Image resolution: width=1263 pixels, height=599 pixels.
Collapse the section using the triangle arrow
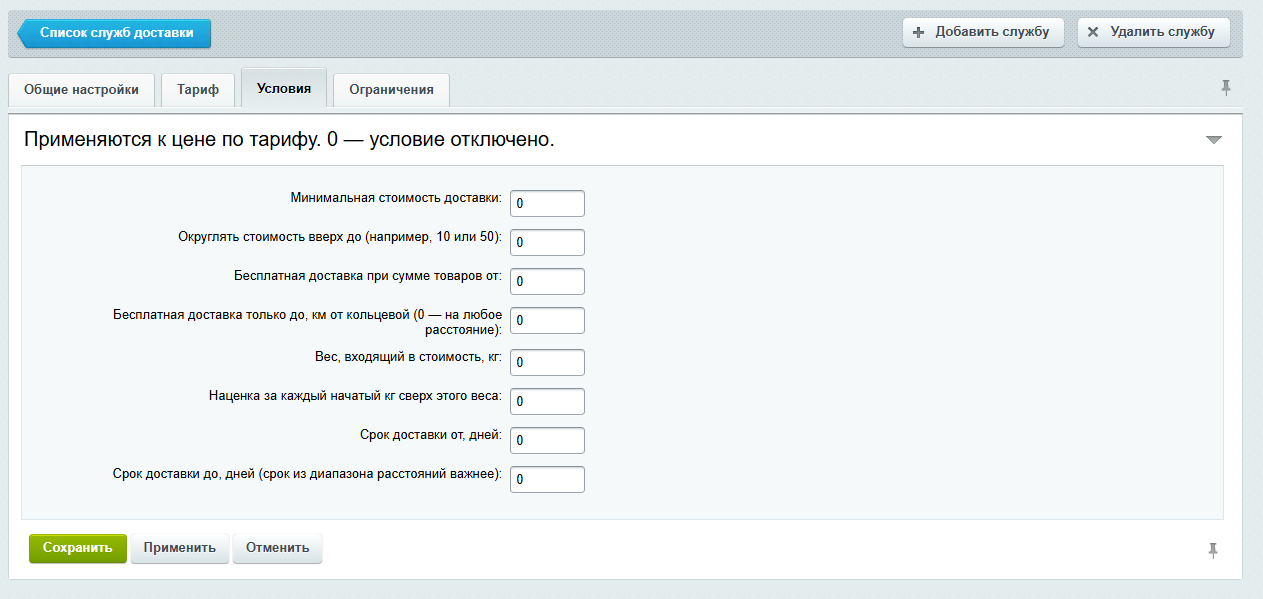pyautogui.click(x=1214, y=140)
